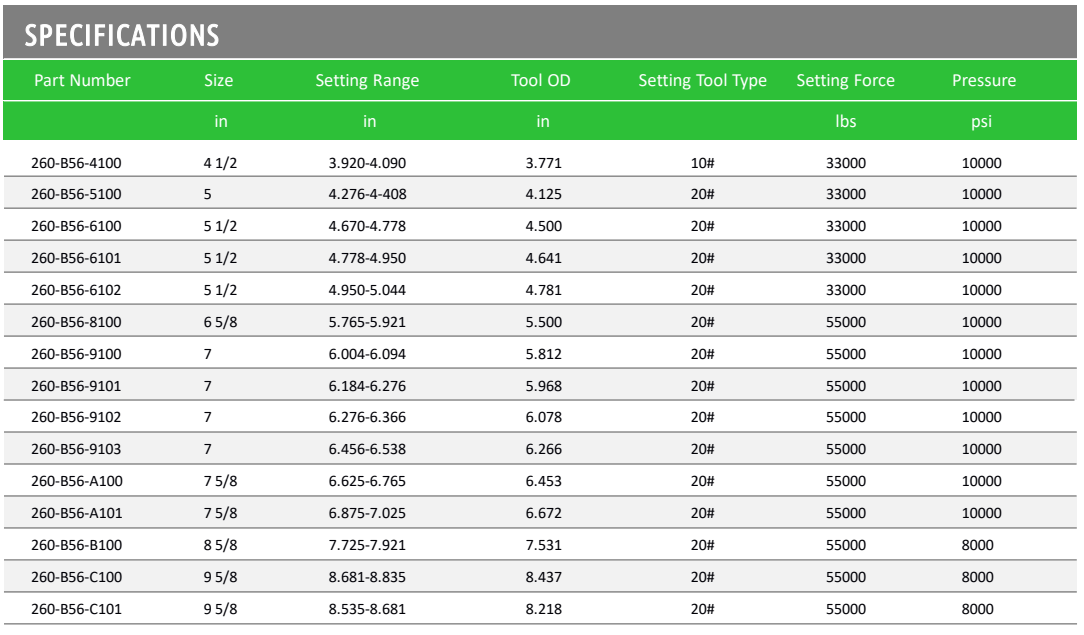1084x635 pixels.
Task: Select part number 260-B56-4100
Action: point(76,163)
